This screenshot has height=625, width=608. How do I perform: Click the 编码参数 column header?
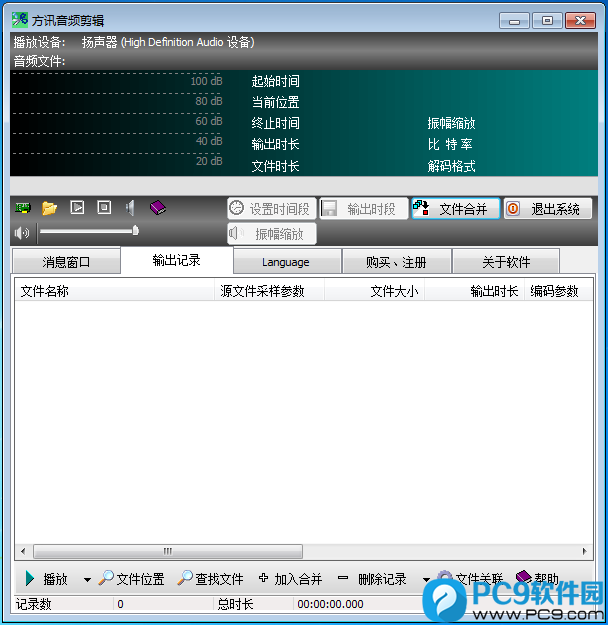coord(559,291)
